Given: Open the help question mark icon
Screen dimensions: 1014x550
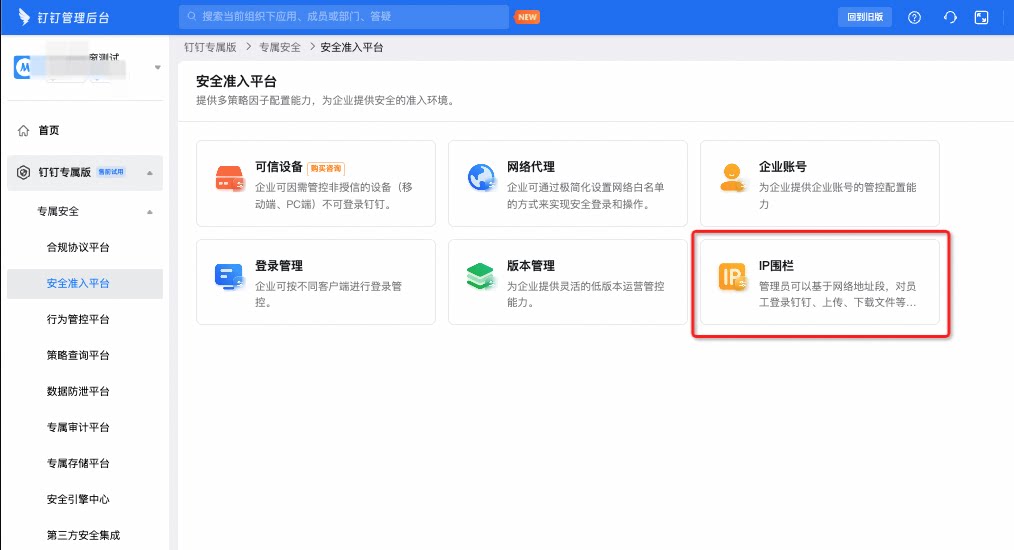Looking at the screenshot, I should [914, 17].
